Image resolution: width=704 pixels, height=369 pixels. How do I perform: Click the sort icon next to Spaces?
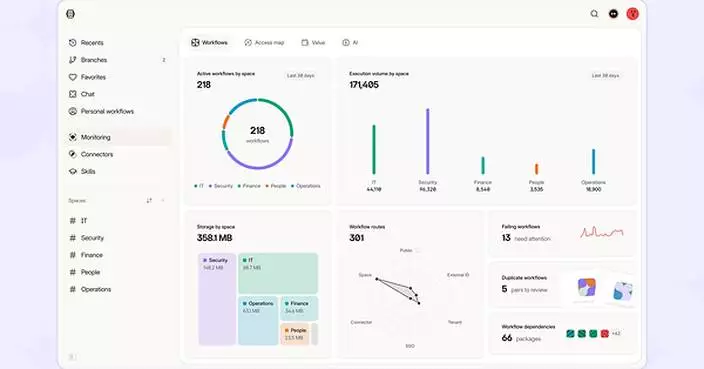[x=149, y=201]
